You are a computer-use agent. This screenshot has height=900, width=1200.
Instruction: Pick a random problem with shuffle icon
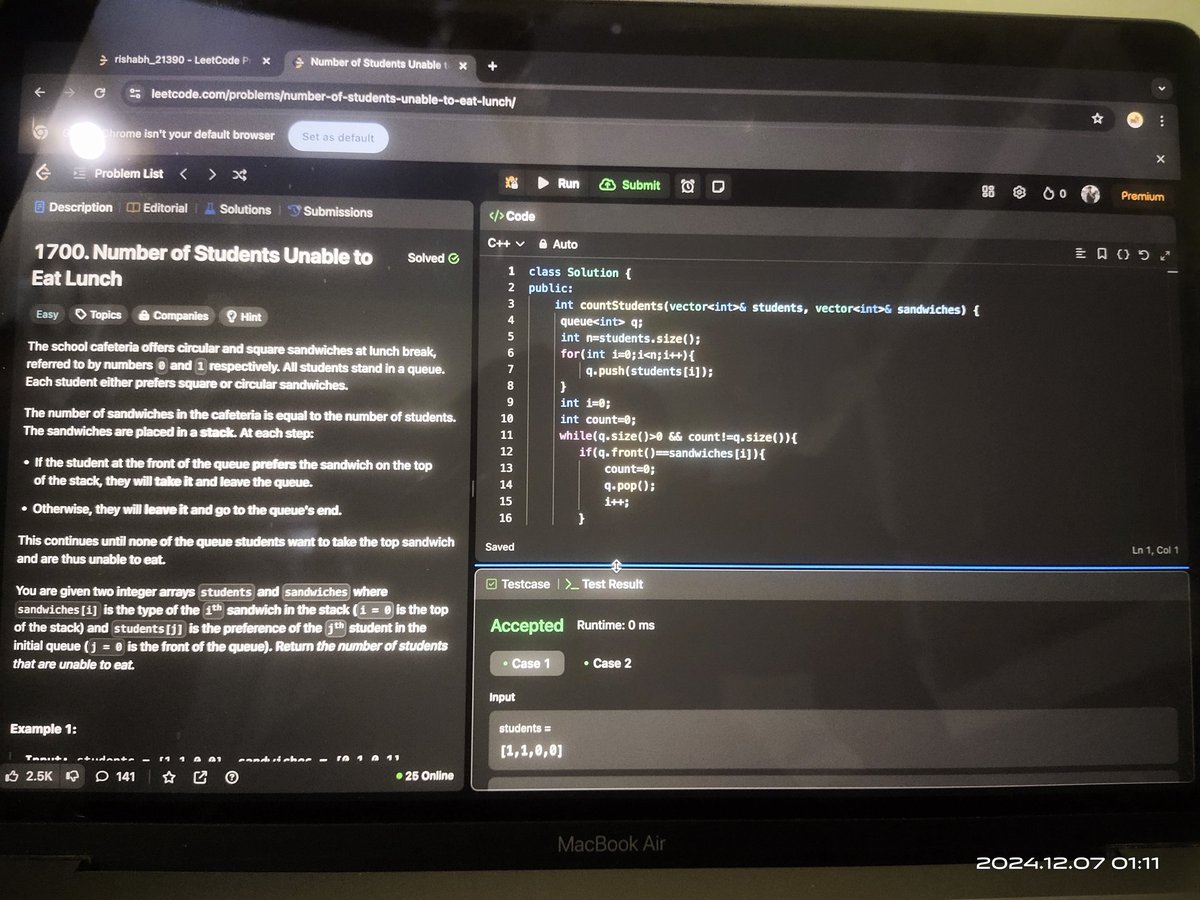click(240, 174)
